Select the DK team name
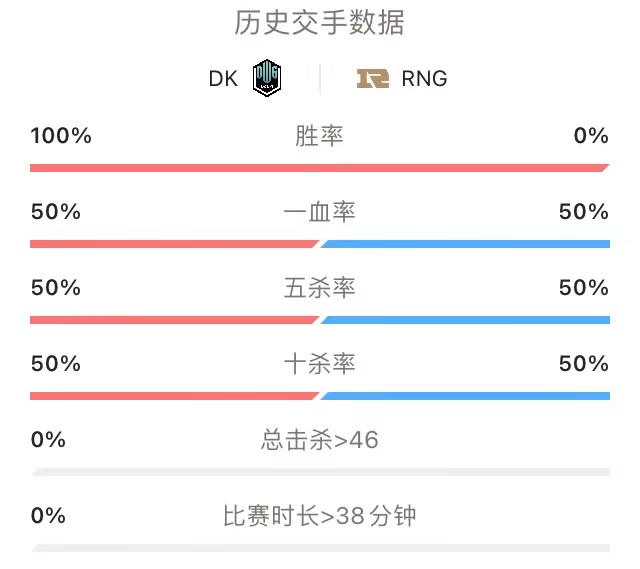The height and width of the screenshot is (569, 640). click(223, 78)
